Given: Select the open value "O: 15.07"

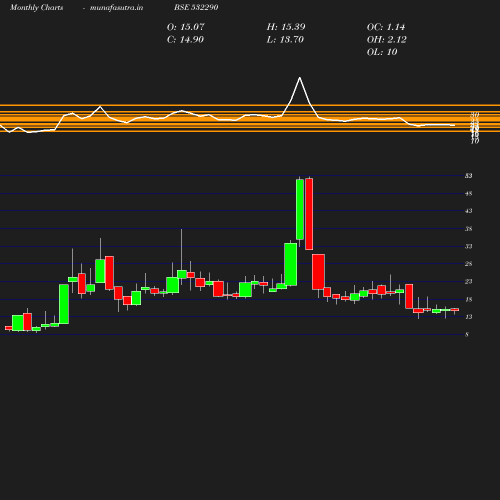Looking at the screenshot, I should pos(185,27).
